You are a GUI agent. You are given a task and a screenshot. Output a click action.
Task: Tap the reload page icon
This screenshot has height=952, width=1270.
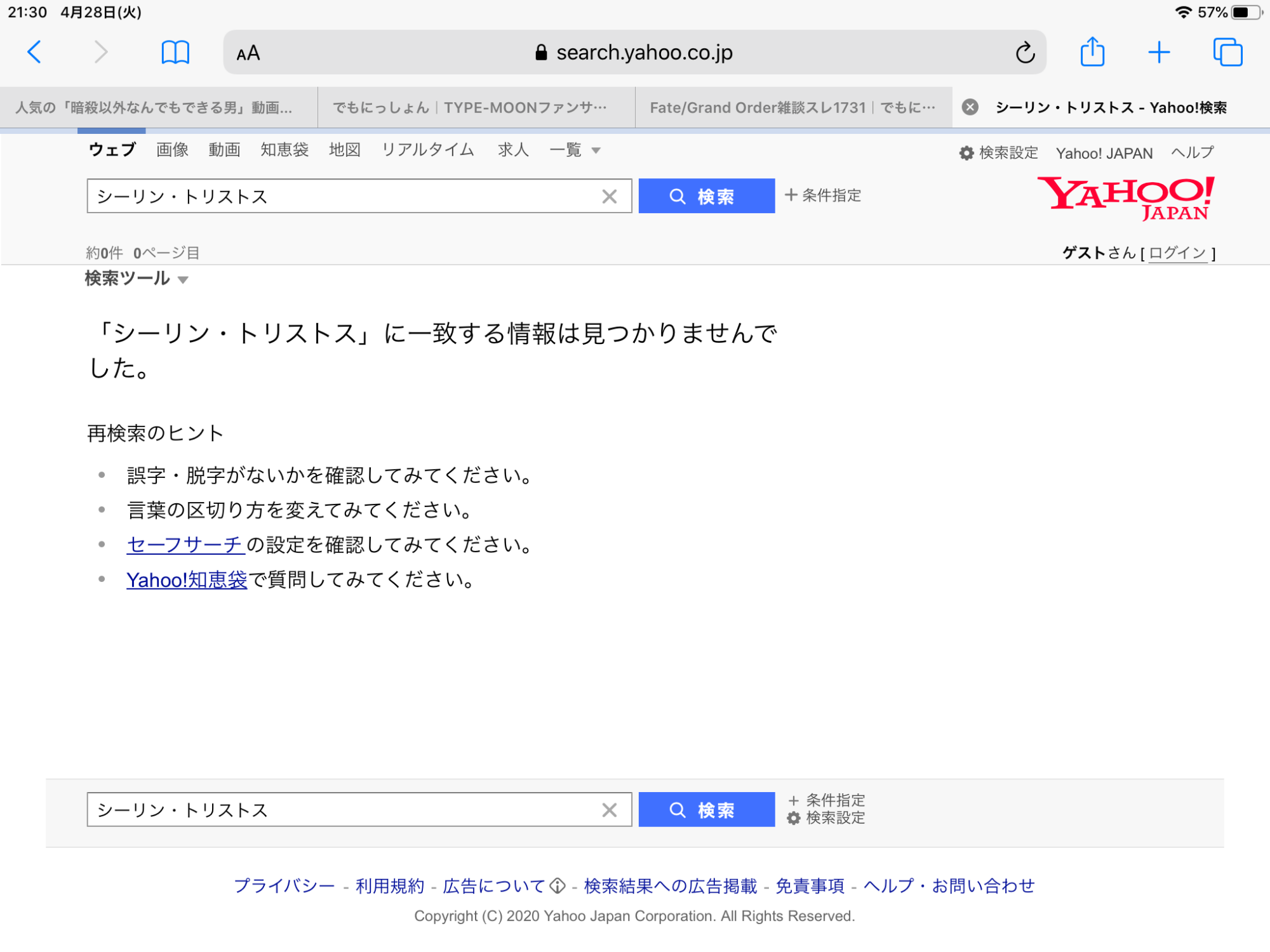(x=1024, y=53)
